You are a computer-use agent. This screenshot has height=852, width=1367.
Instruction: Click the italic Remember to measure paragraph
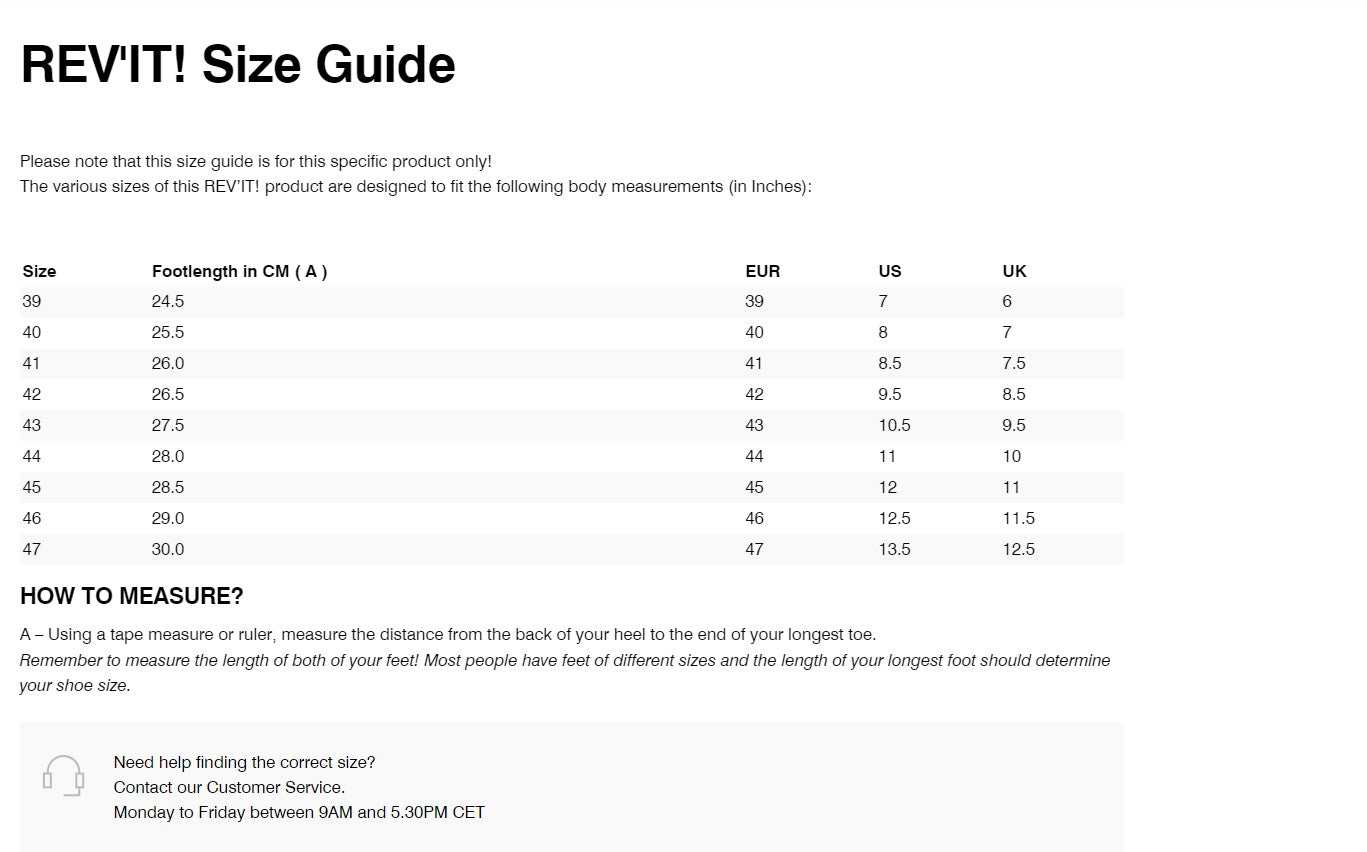(564, 672)
